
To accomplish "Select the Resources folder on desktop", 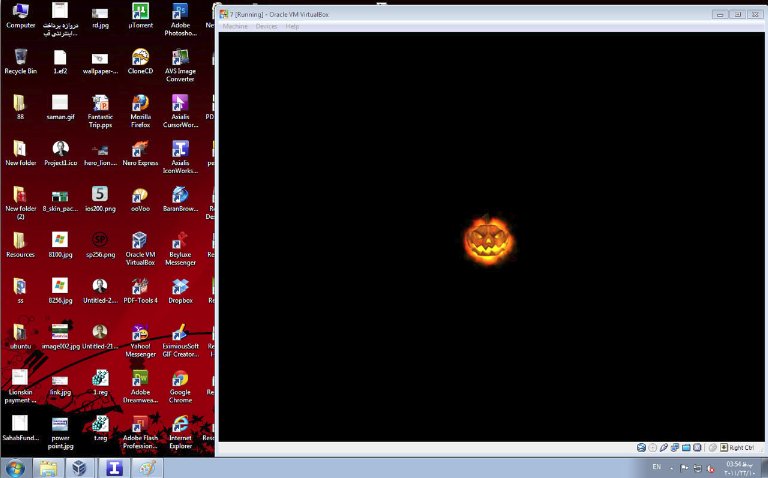I will (21, 245).
